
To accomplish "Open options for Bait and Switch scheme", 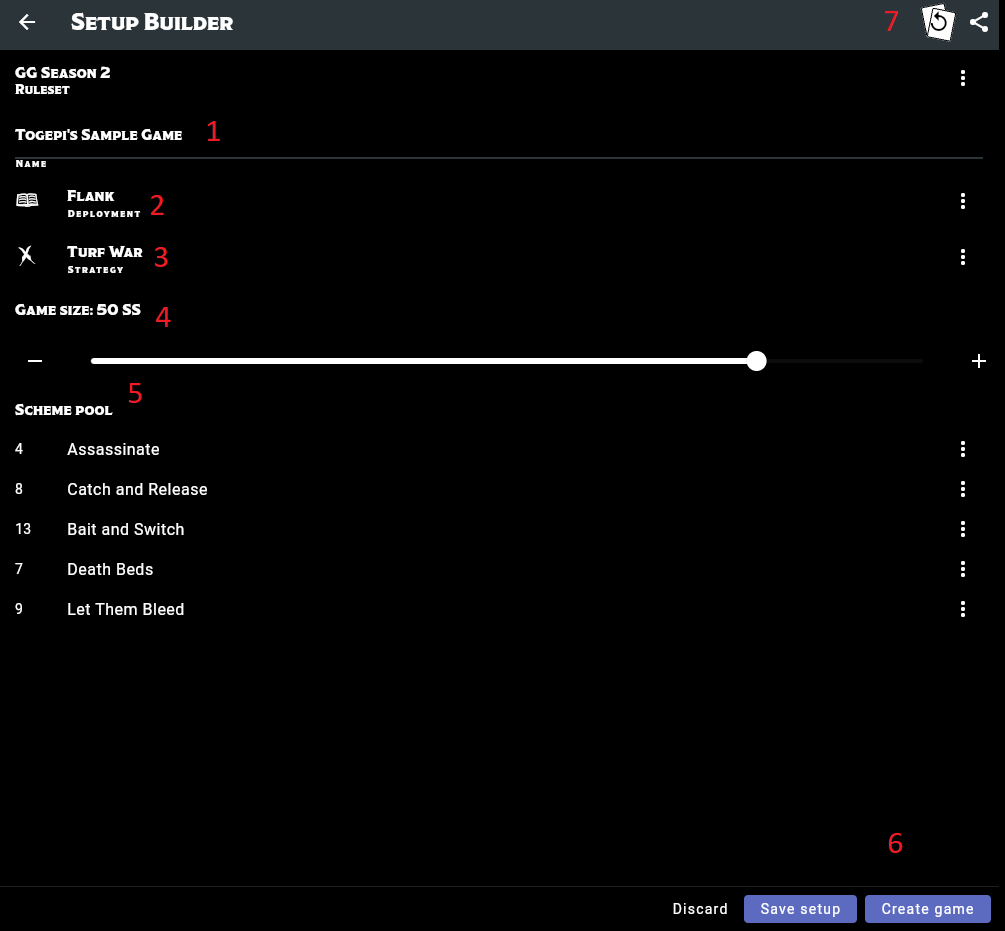I will click(962, 529).
